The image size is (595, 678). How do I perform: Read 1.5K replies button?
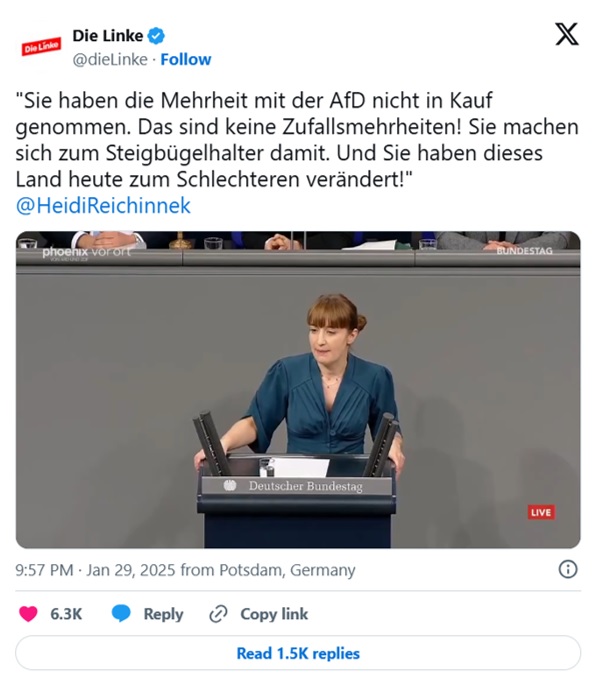tap(298, 653)
